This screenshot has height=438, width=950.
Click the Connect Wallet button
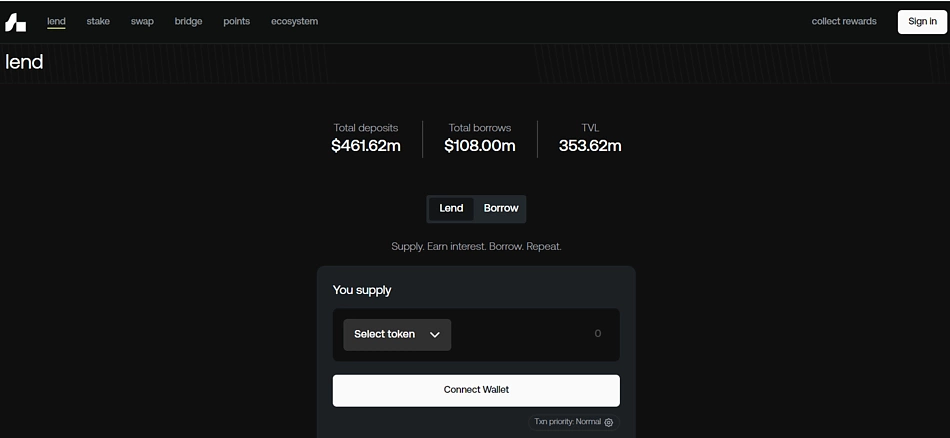(x=476, y=390)
